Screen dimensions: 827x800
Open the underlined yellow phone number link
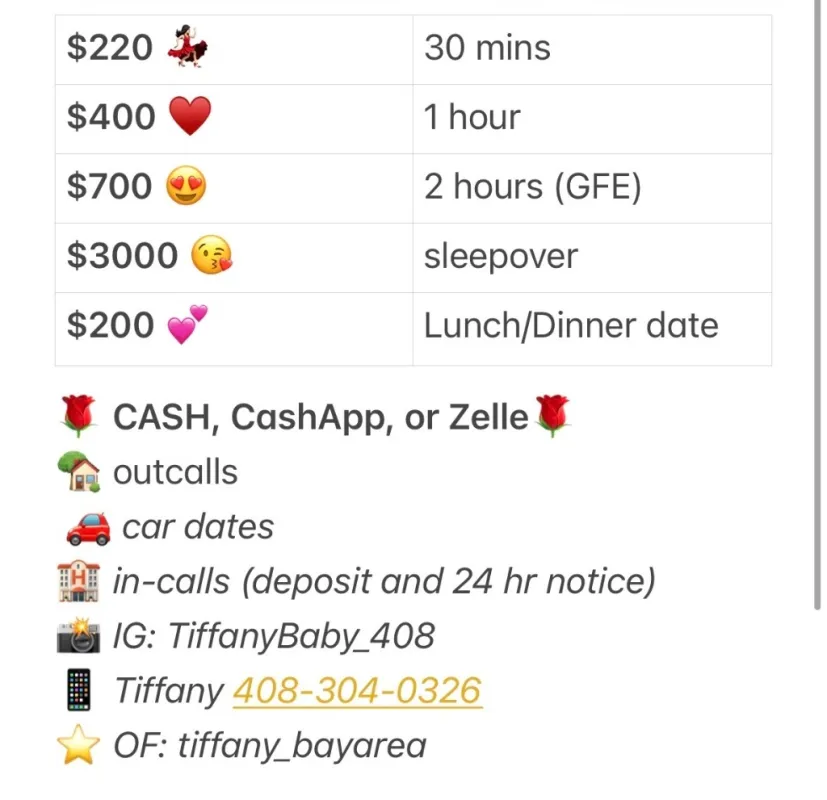coord(357,690)
